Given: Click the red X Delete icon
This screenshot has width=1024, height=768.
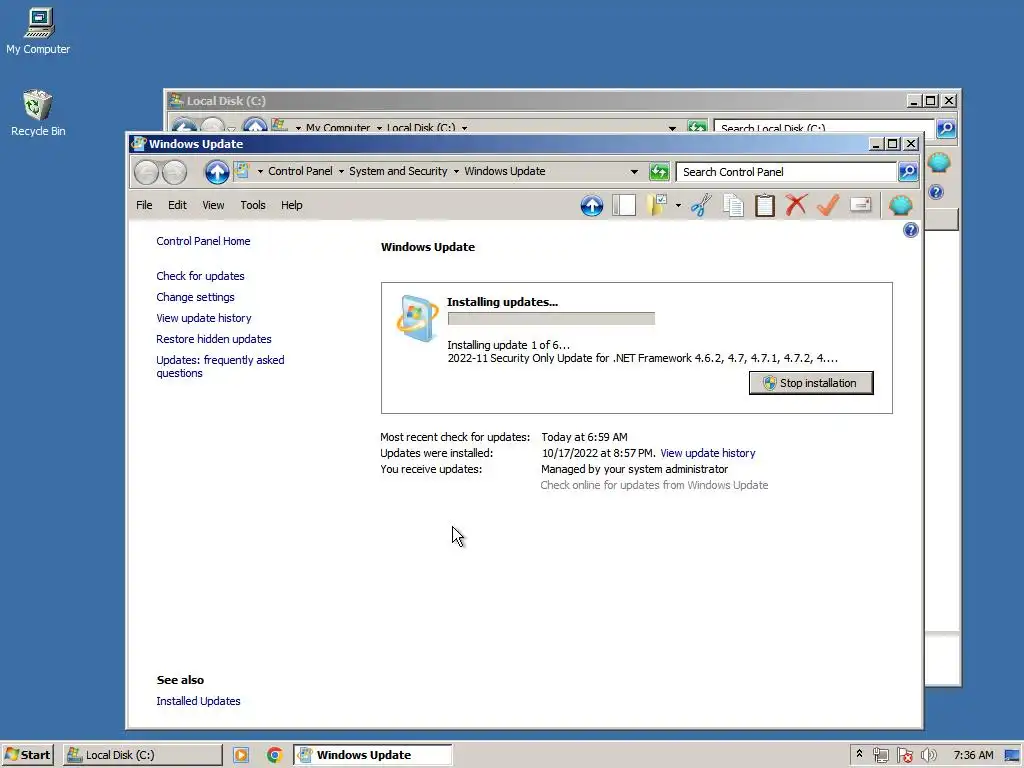Looking at the screenshot, I should pyautogui.click(x=796, y=205).
